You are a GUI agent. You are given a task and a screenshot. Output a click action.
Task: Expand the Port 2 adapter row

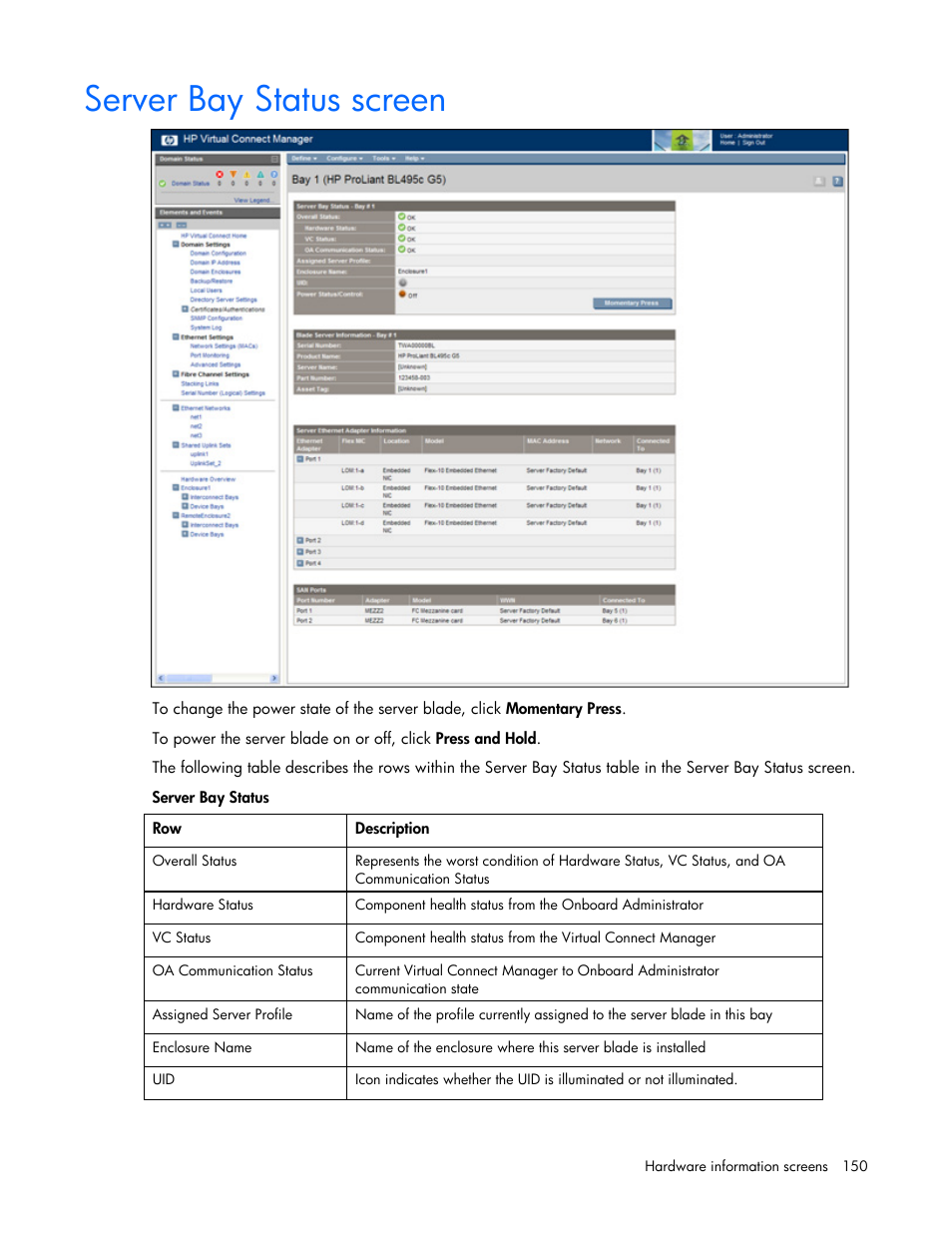click(x=299, y=540)
